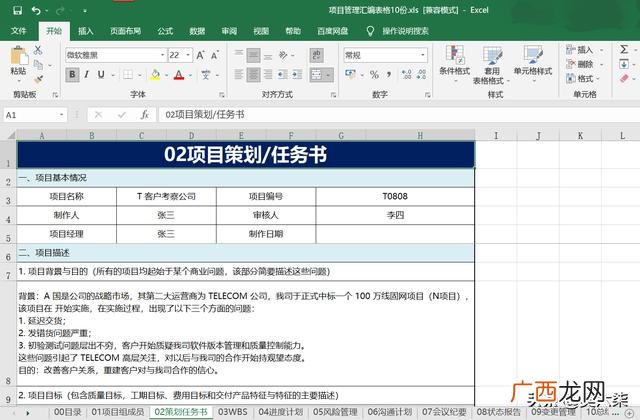Toggle wrap text button
The height and width of the screenshot is (420, 640).
(316, 55)
